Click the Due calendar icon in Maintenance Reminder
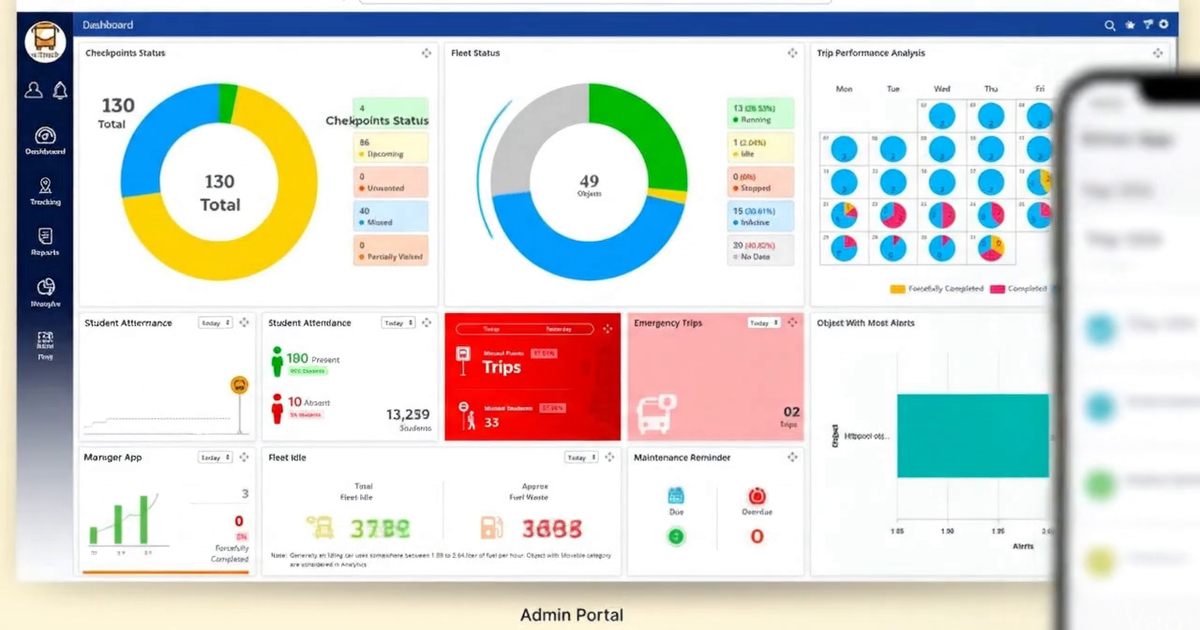 [x=676, y=496]
